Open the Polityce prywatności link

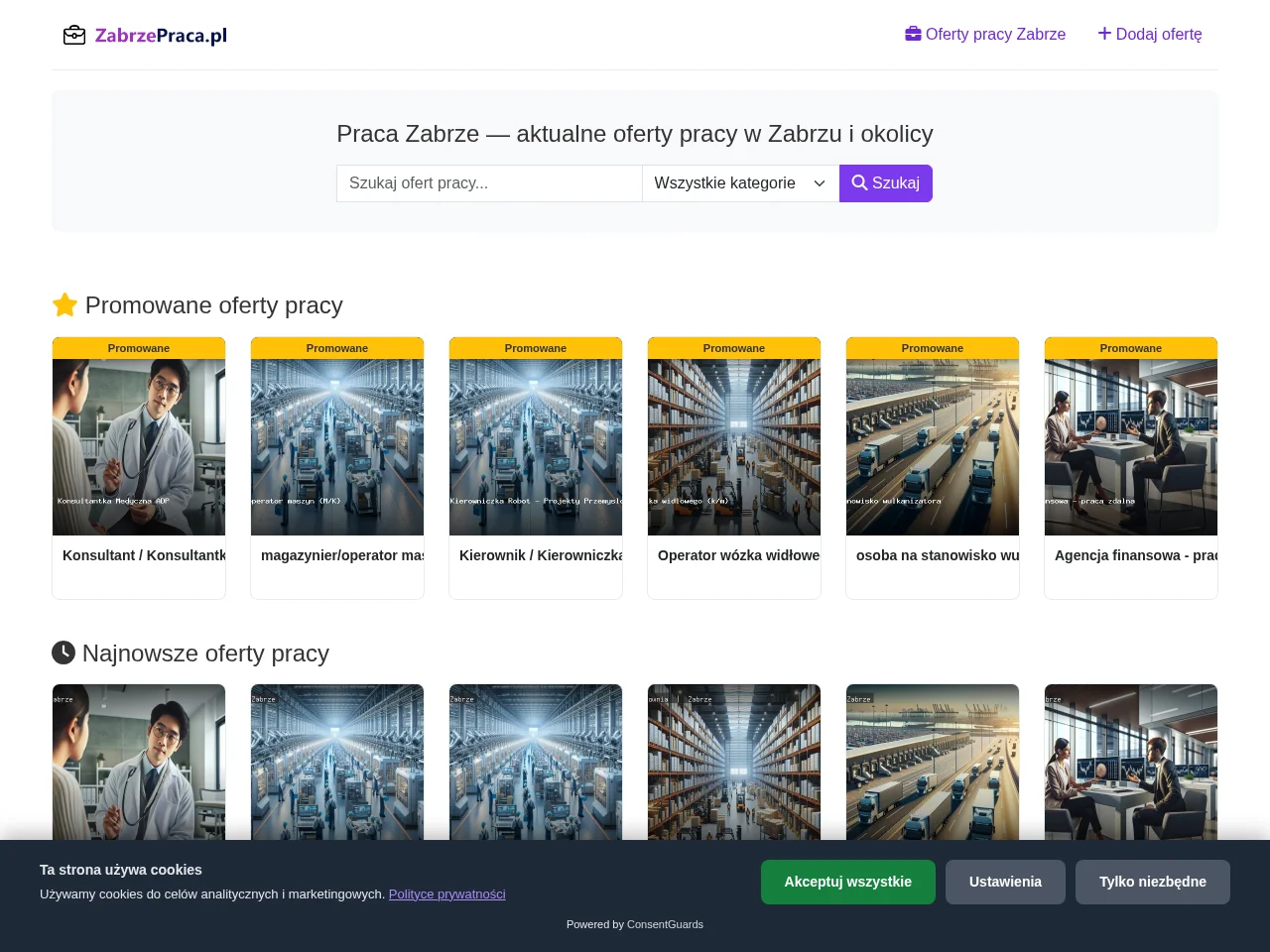(447, 893)
